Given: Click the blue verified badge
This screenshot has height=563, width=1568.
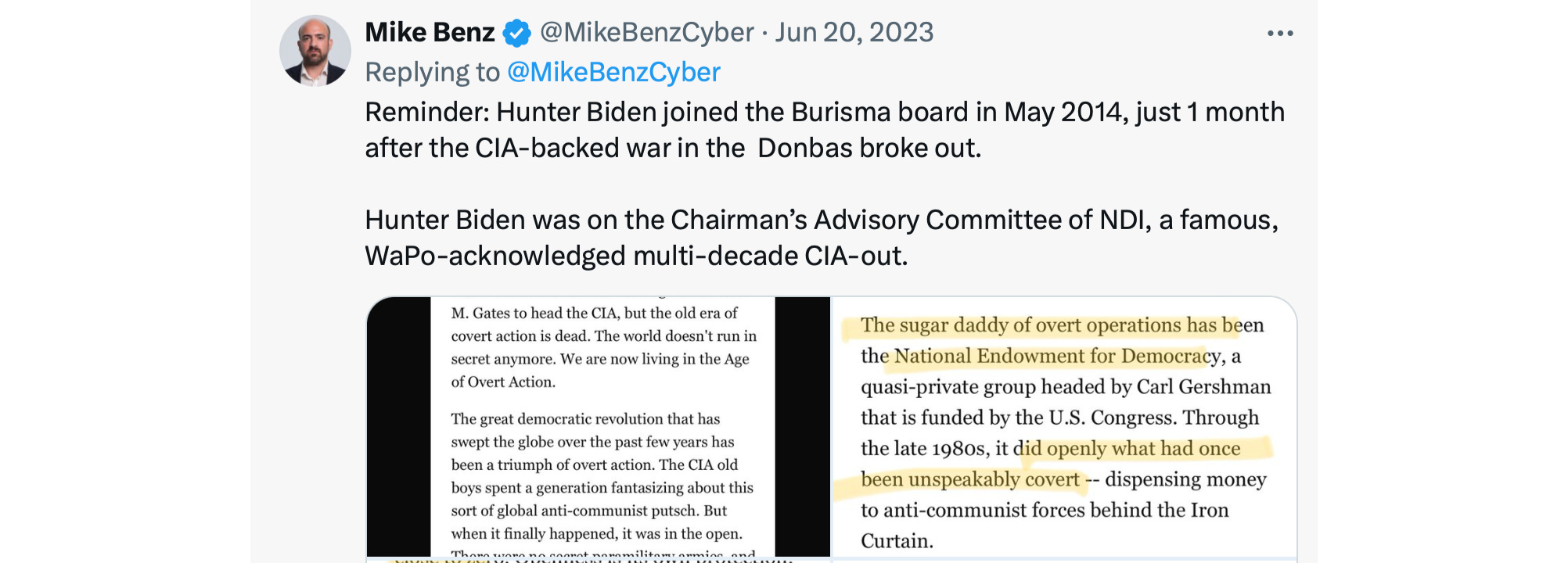Looking at the screenshot, I should tap(516, 34).
